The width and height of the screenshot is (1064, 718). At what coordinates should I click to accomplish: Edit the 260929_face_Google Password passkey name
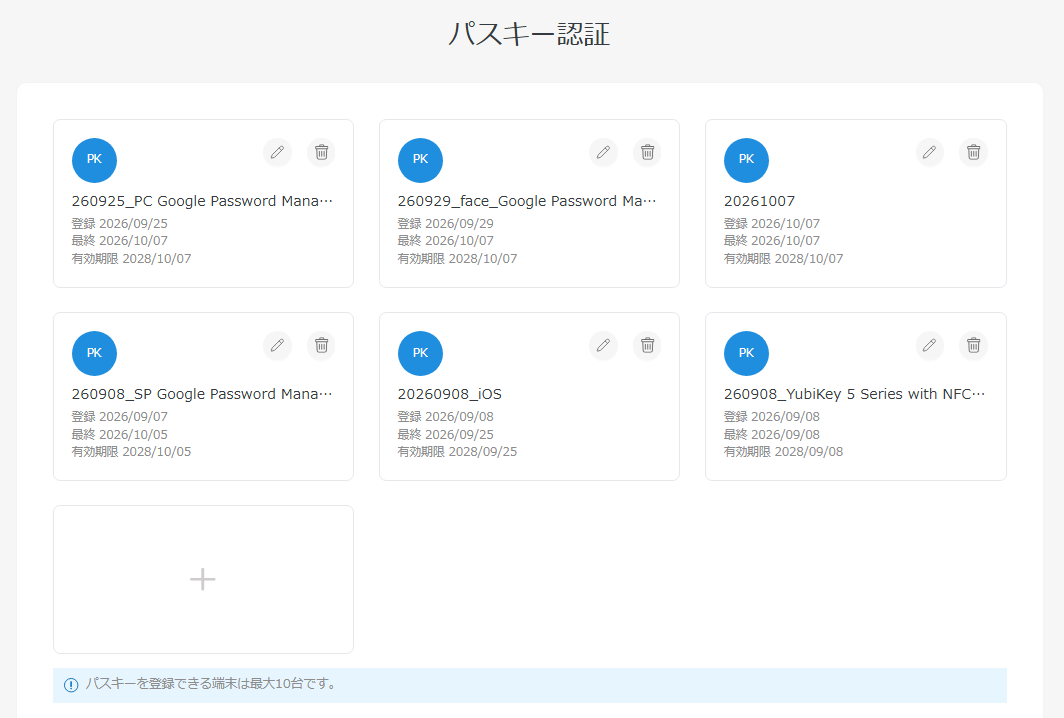point(603,152)
